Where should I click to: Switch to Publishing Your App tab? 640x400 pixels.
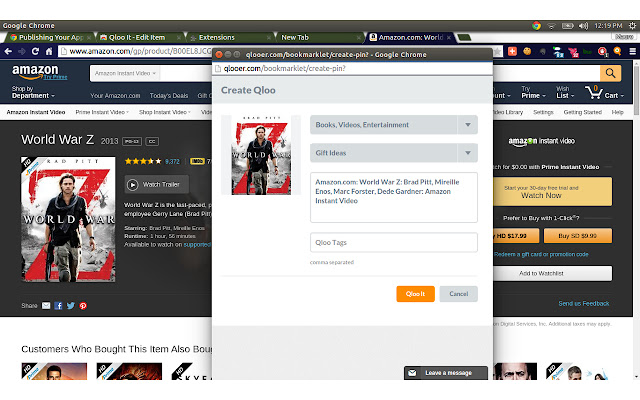coord(50,38)
